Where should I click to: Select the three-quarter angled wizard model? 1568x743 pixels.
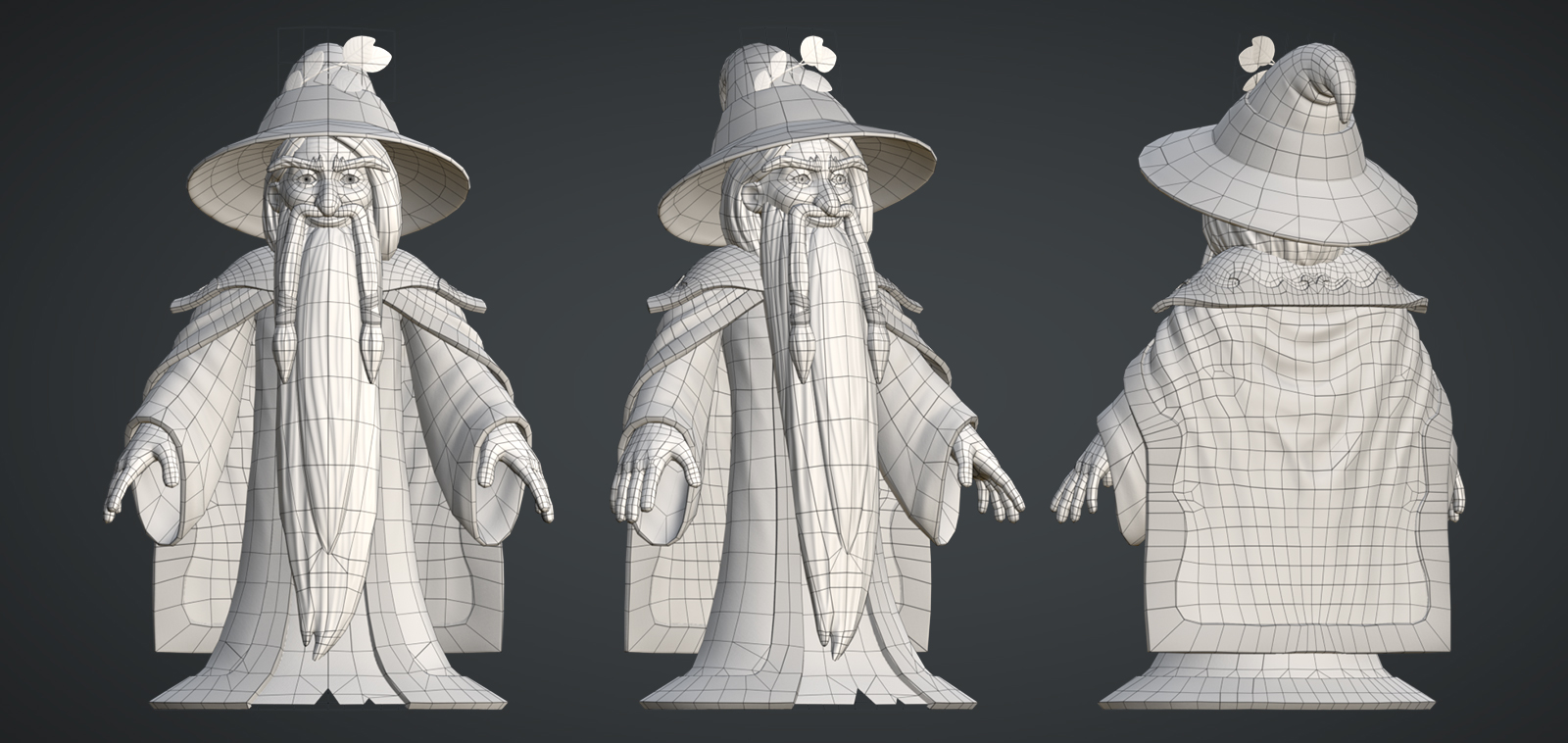point(816,372)
